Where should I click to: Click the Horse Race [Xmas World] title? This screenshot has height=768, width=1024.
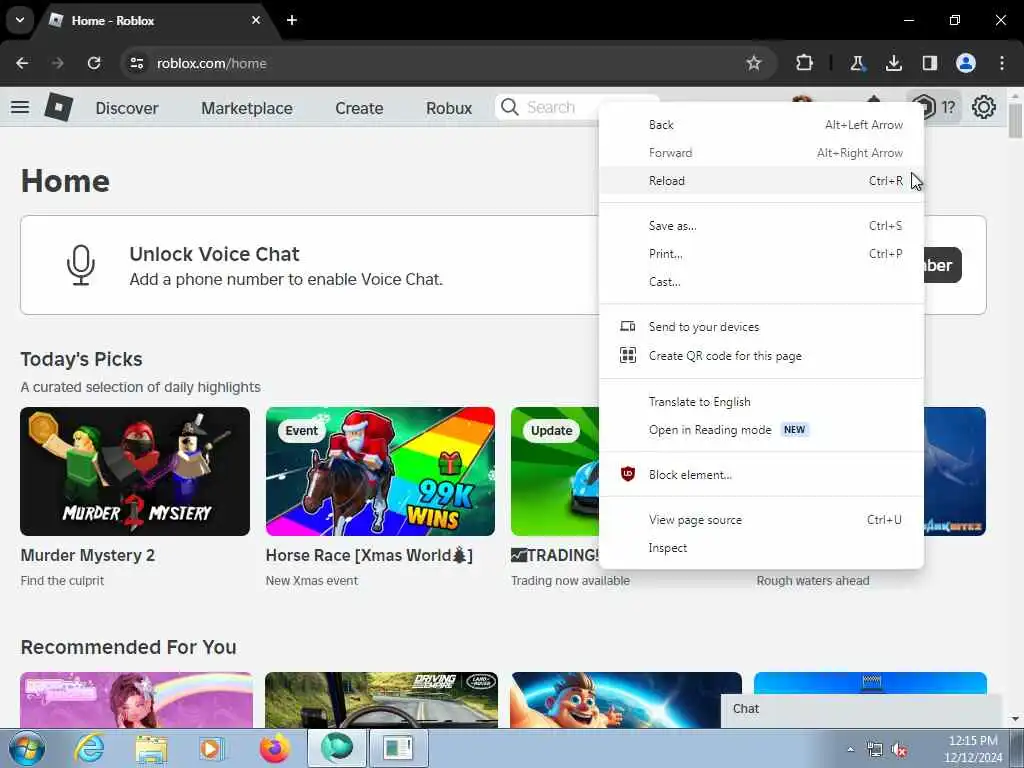coord(369,555)
